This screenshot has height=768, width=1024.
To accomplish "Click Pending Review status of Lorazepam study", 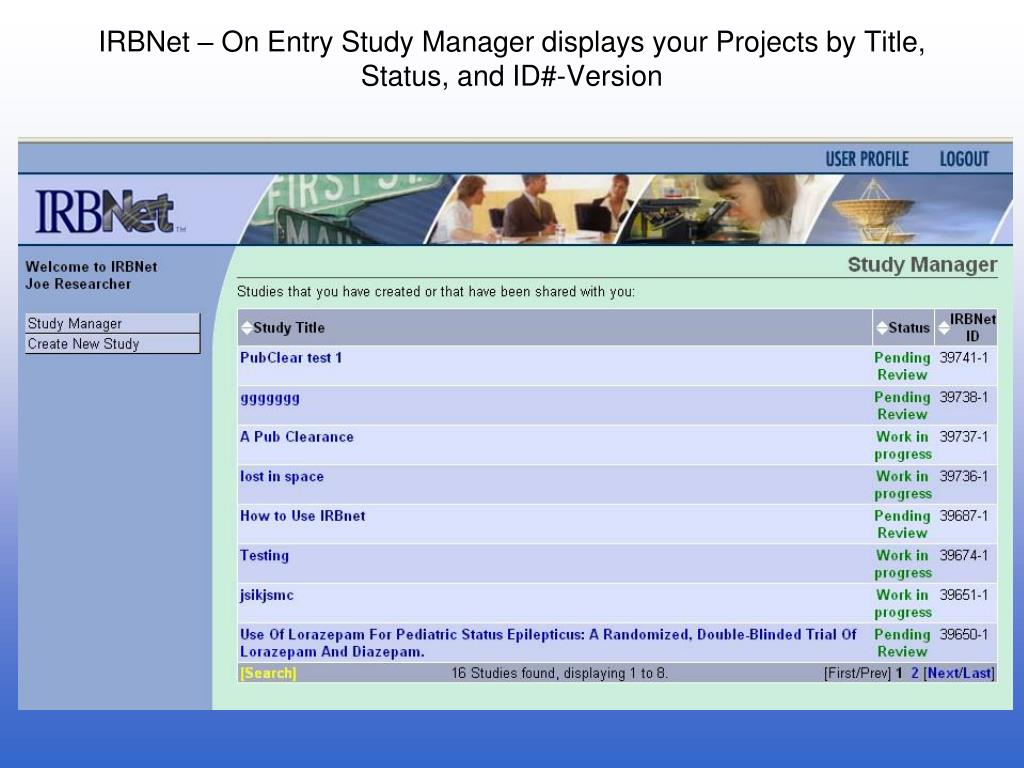I will (x=902, y=643).
